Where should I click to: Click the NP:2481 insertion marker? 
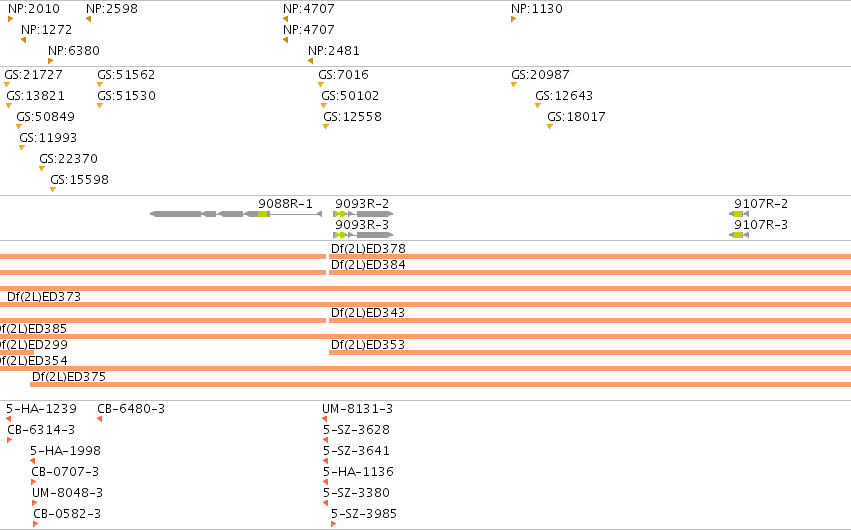[x=310, y=61]
